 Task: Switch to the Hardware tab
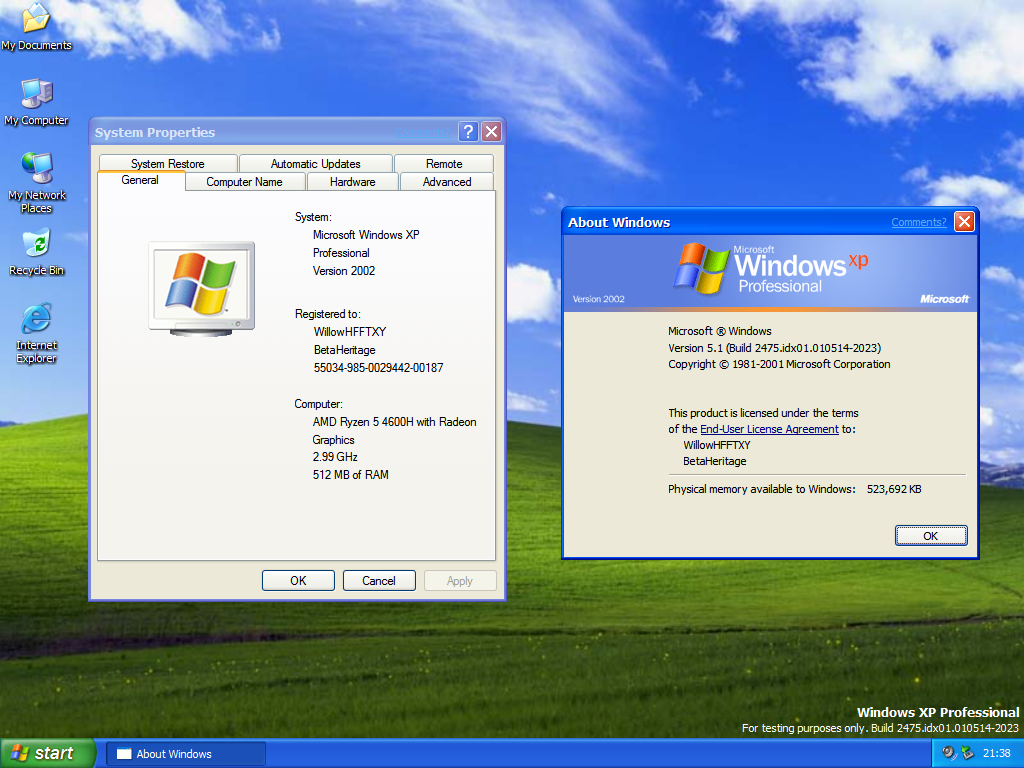[353, 182]
